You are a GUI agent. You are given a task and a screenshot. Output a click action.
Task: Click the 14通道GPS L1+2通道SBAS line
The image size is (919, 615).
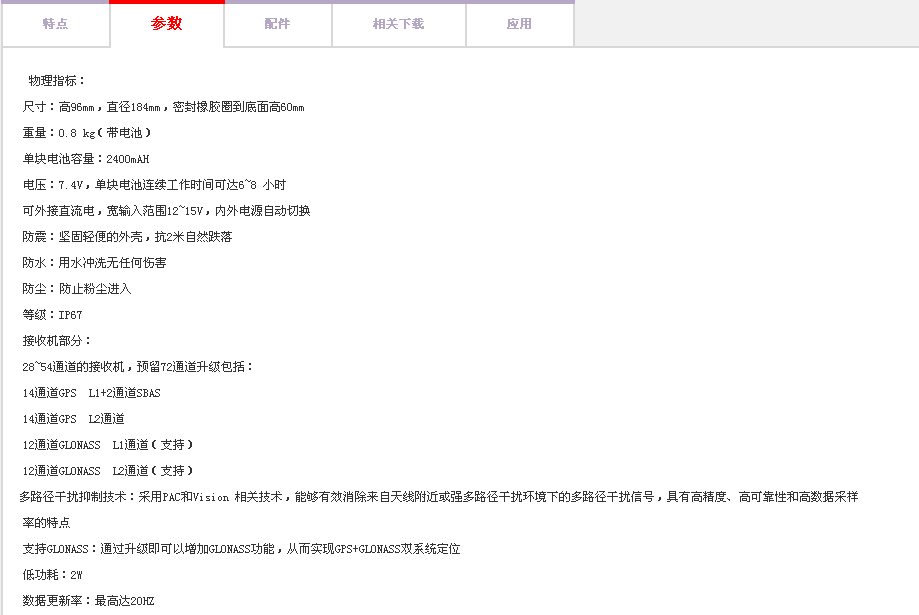[x=91, y=393]
